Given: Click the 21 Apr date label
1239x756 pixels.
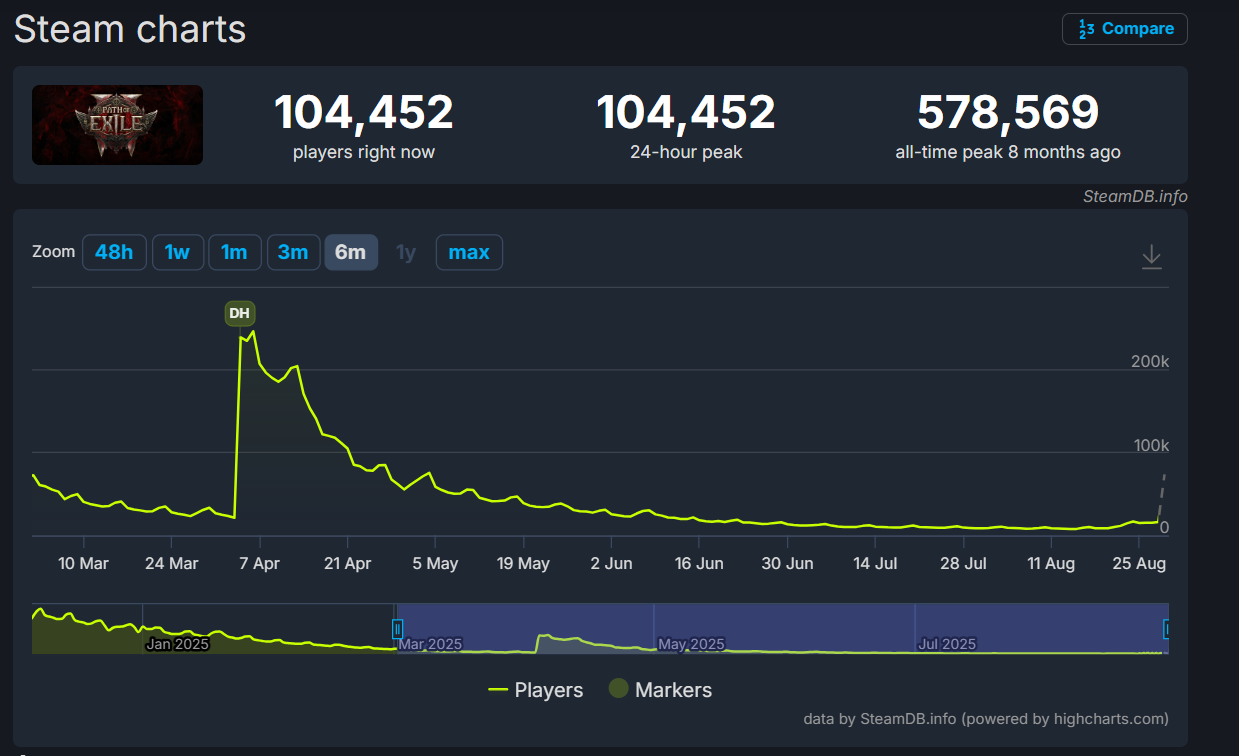Looking at the screenshot, I should [x=347, y=564].
